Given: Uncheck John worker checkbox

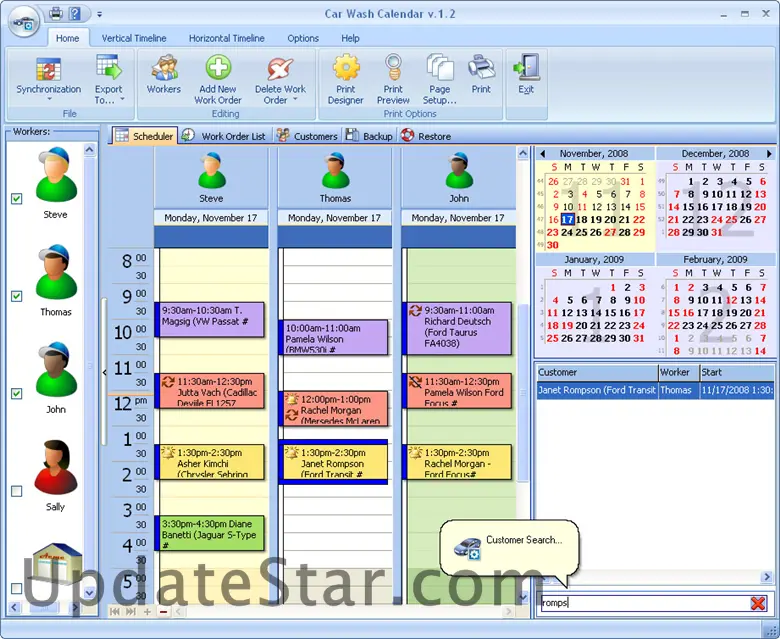Looking at the screenshot, I should 16,394.
